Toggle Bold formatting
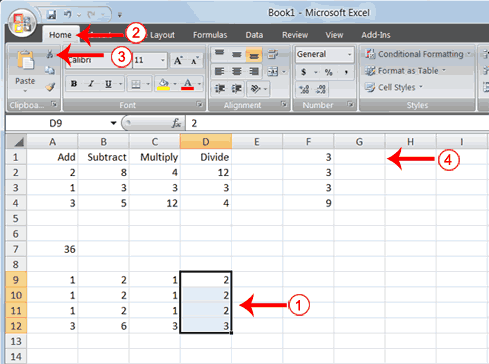Screen dimensions: 489x364 point(74,84)
